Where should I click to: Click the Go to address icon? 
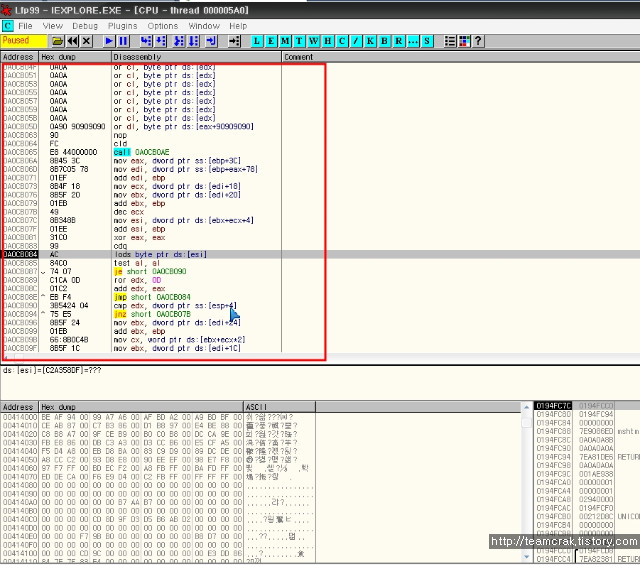click(x=234, y=41)
